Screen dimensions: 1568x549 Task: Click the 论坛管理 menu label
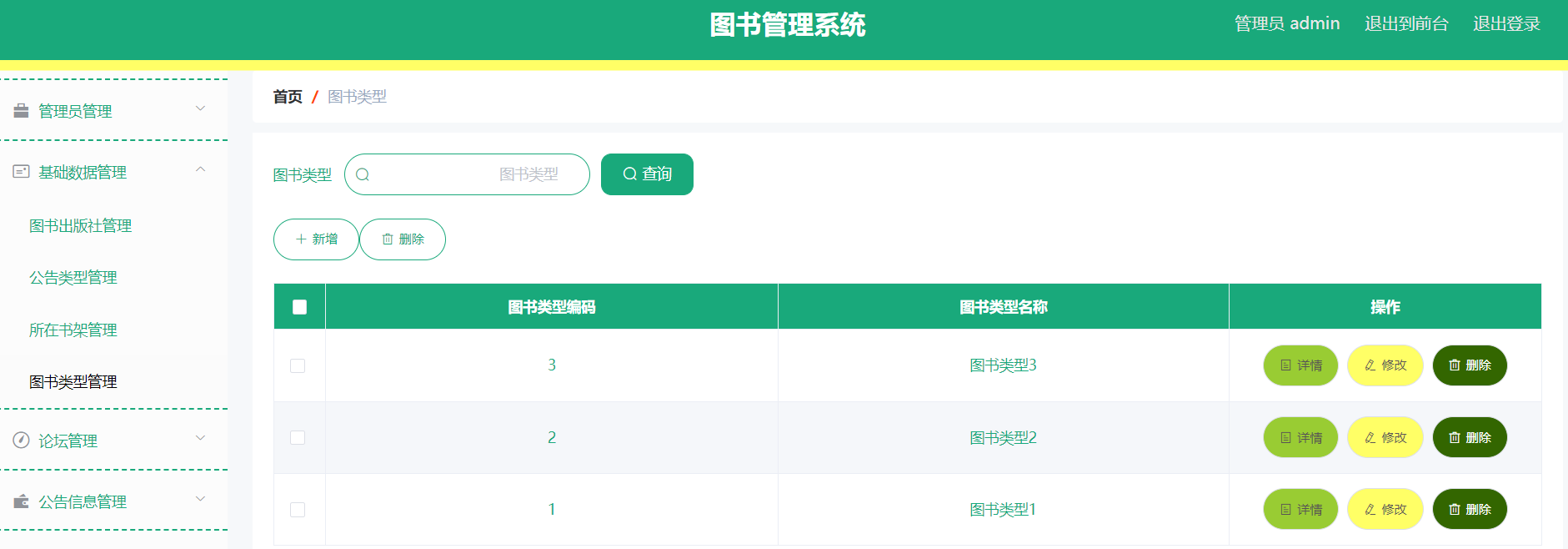(x=68, y=441)
